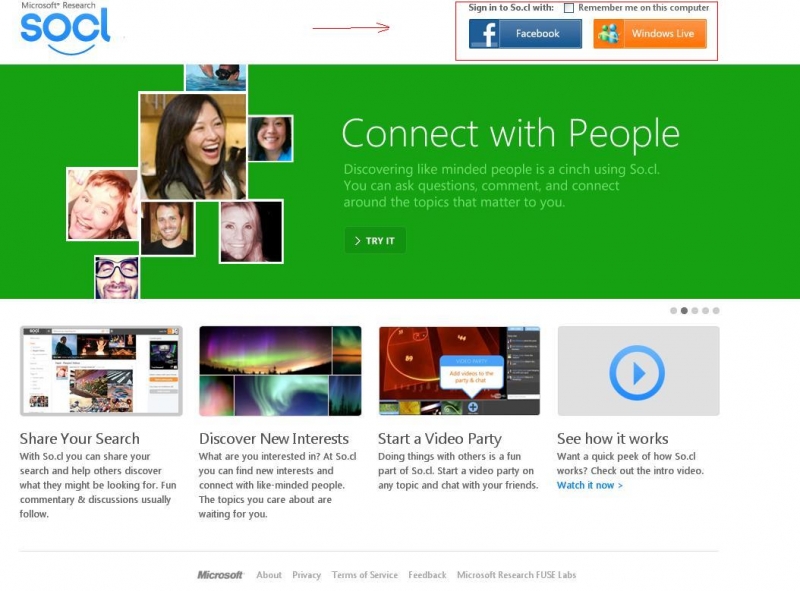Screen dimensions: 800x591
Task: Select the third carousel dot
Action: point(695,310)
